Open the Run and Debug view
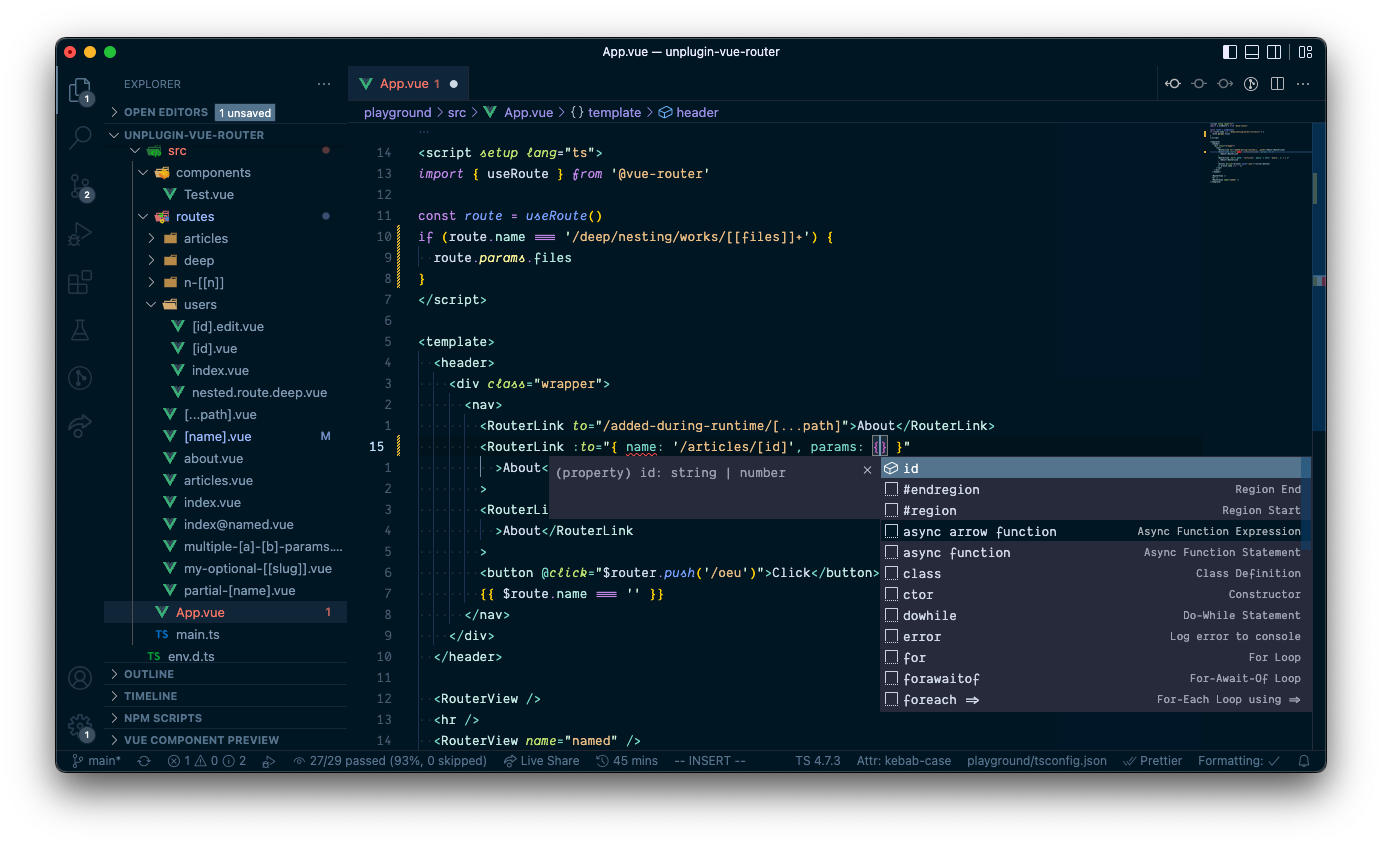This screenshot has height=846, width=1382. (x=80, y=234)
